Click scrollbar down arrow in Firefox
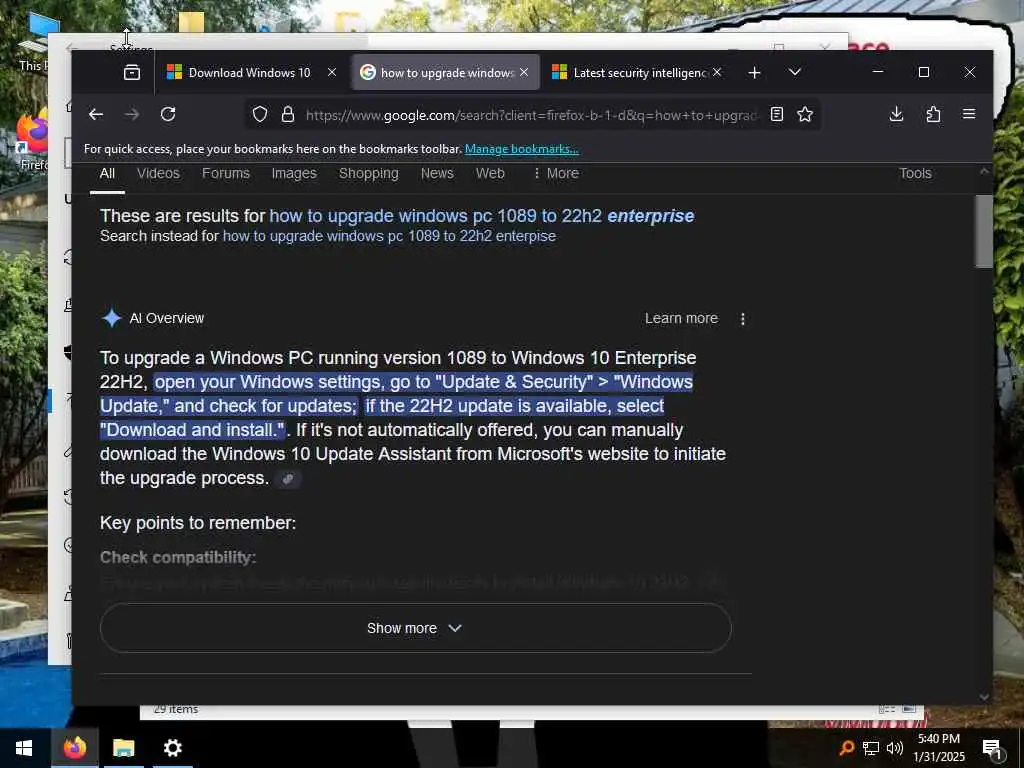Viewport: 1024px width, 768px height. click(984, 697)
